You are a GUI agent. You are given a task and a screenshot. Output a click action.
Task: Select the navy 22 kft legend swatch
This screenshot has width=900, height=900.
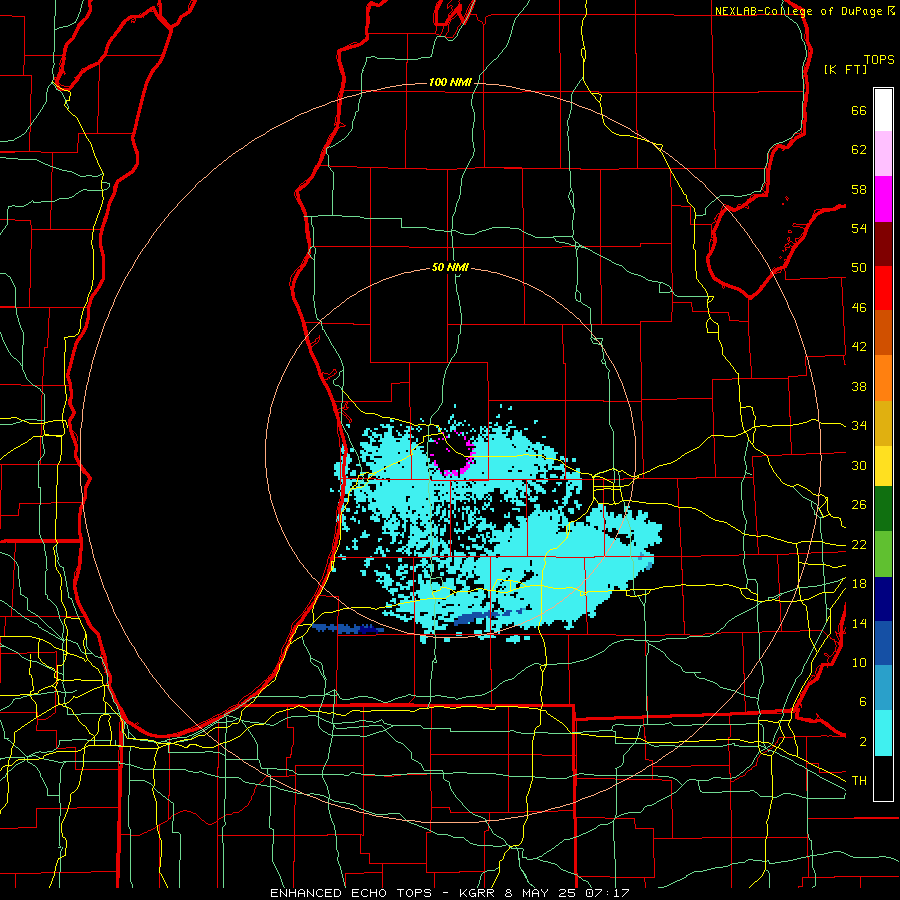[883, 599]
